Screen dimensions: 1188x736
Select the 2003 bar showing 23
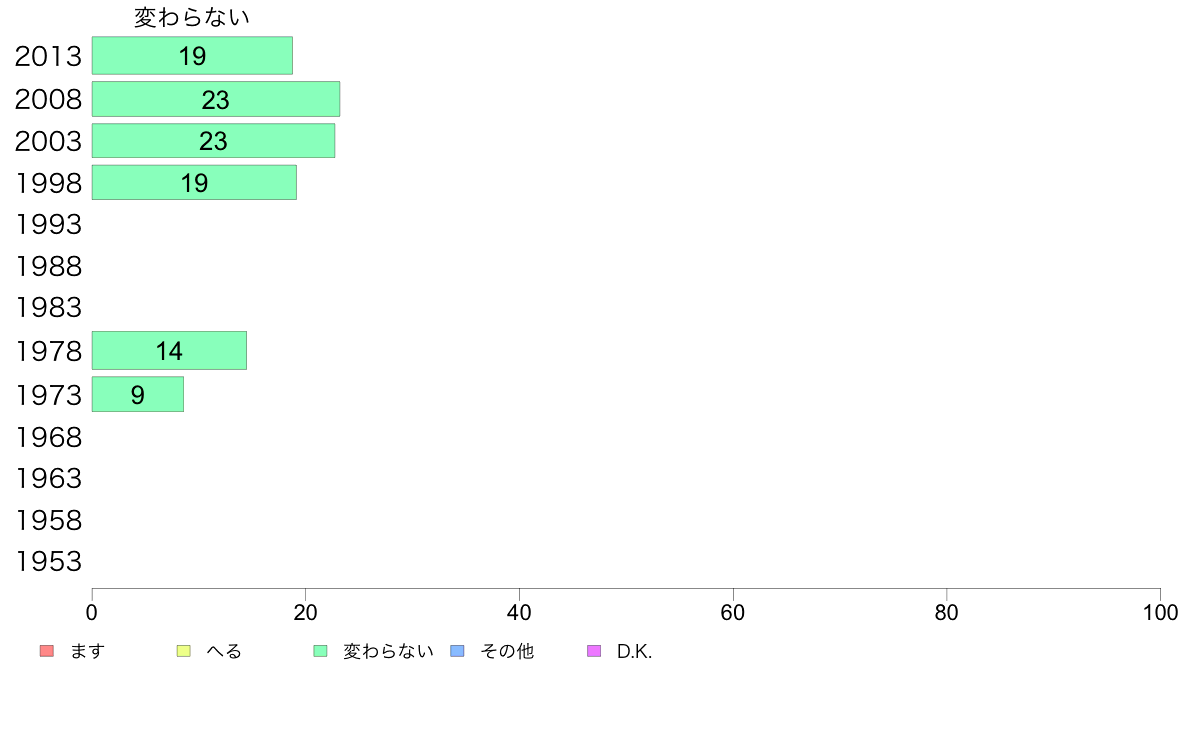[x=214, y=141]
